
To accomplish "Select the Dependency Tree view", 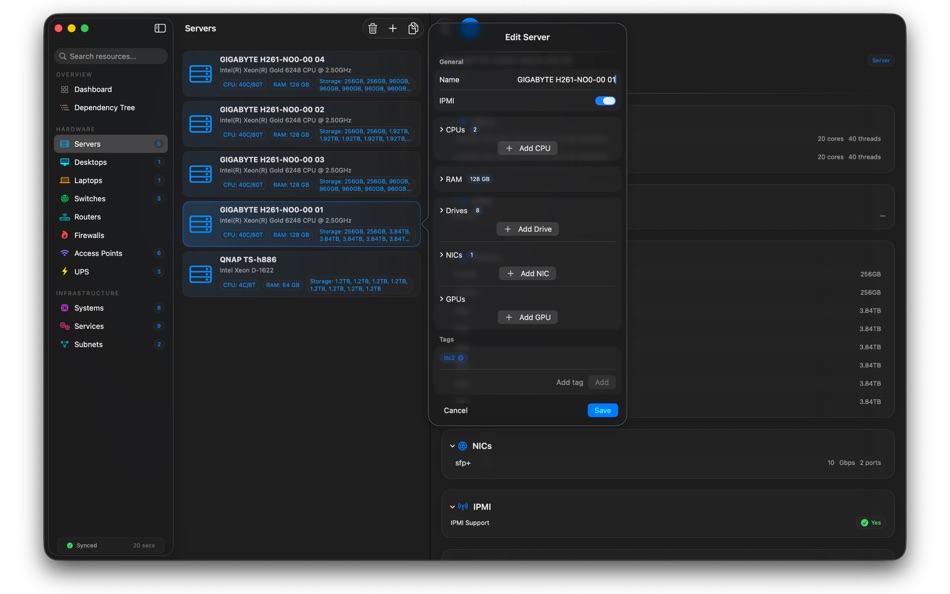I will (x=103, y=107).
